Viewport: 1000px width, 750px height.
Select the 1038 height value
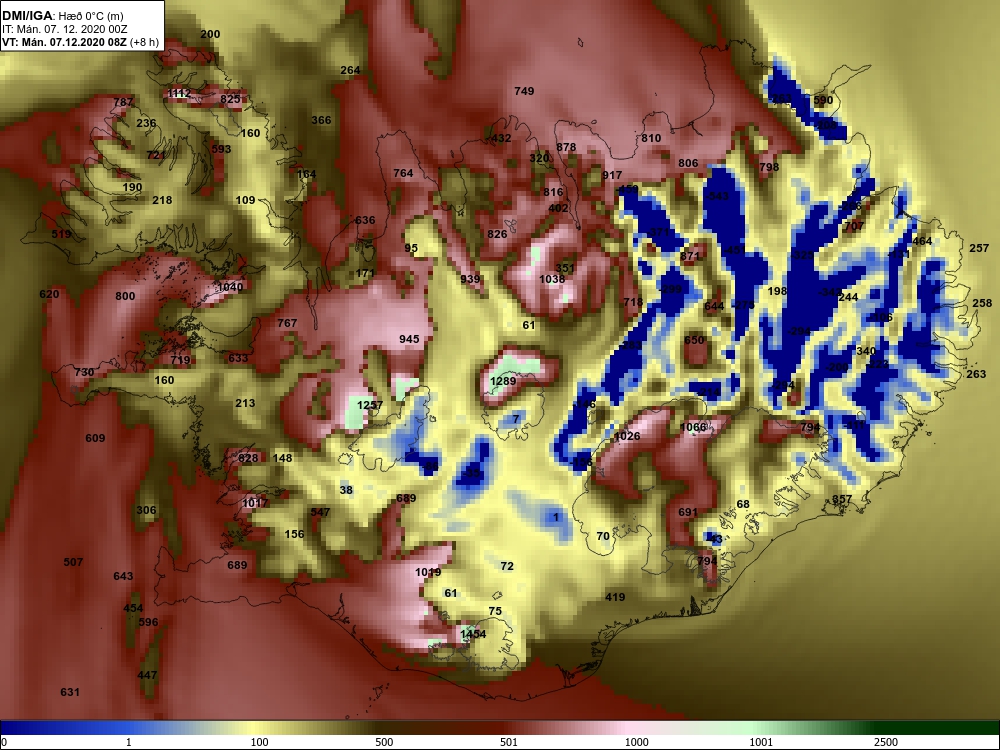coord(552,279)
